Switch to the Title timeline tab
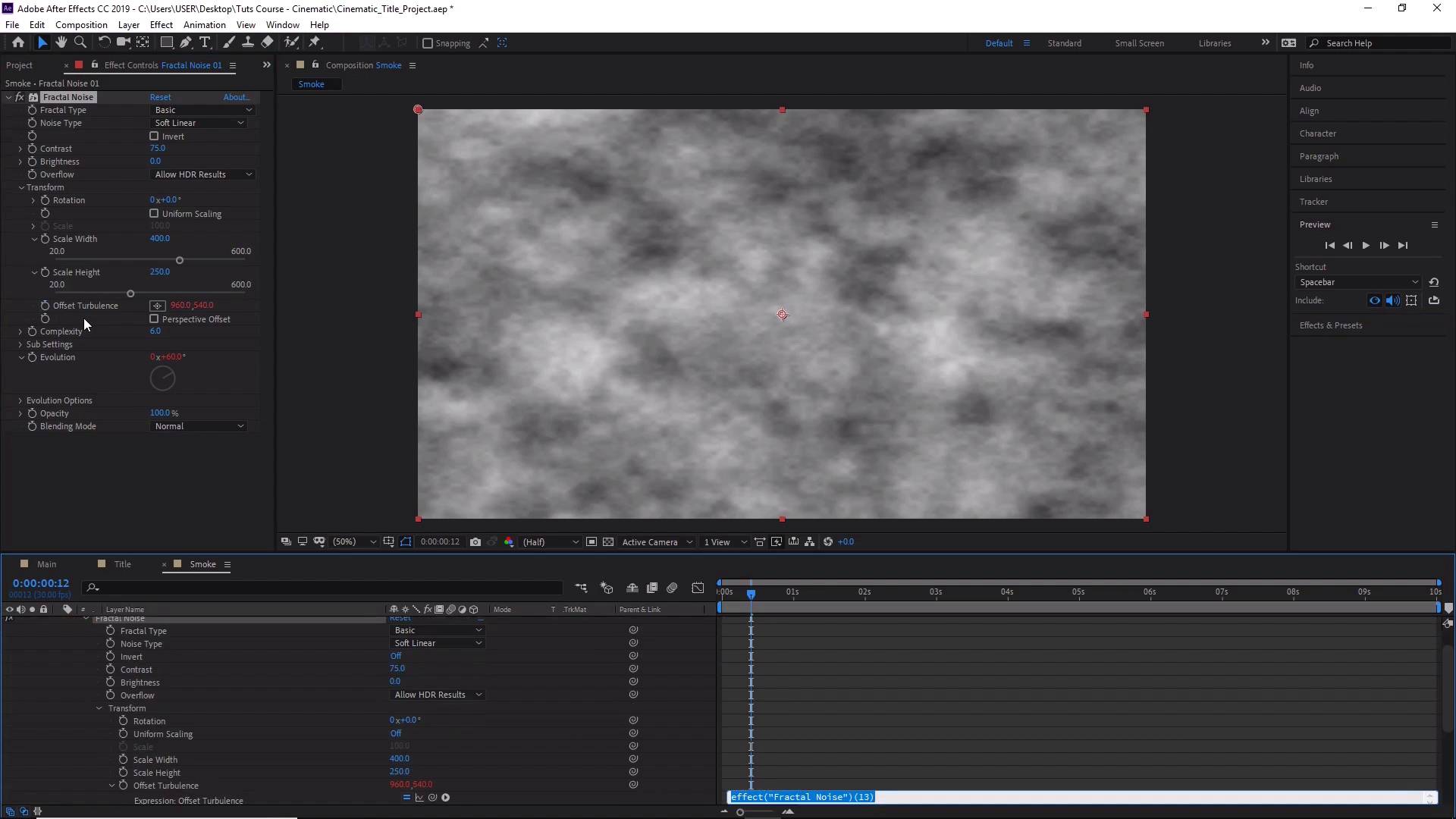 pos(122,564)
